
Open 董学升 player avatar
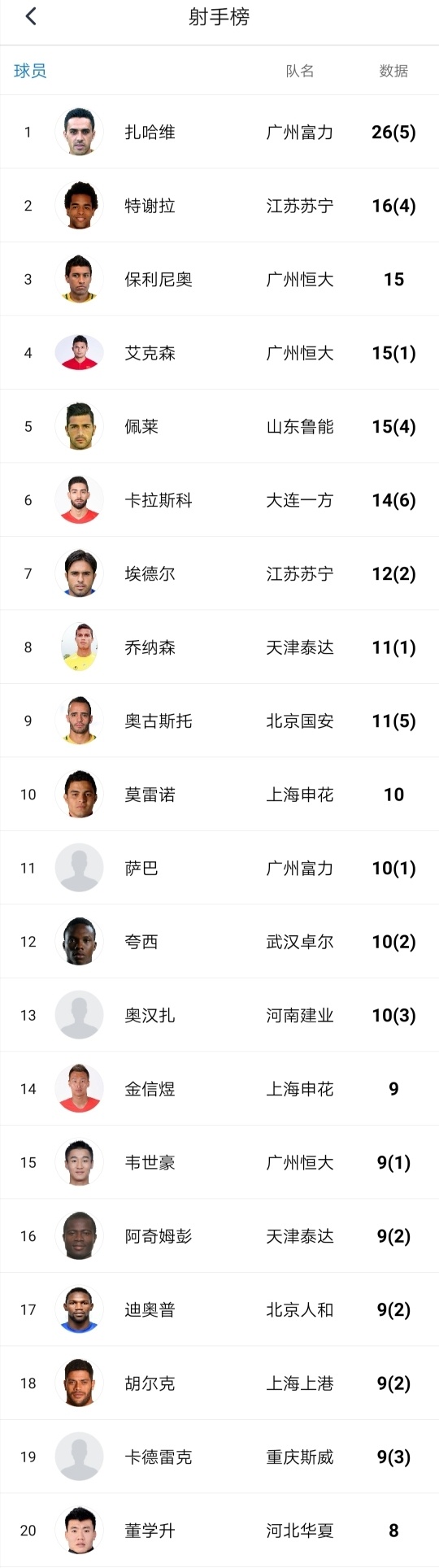pyautogui.click(x=80, y=1531)
